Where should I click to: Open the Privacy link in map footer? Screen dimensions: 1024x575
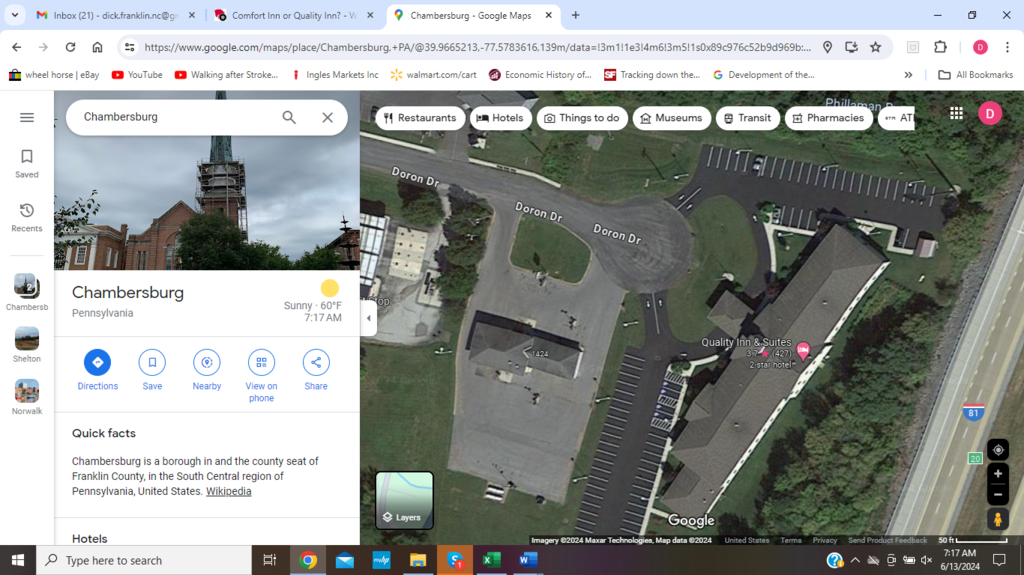click(x=825, y=540)
